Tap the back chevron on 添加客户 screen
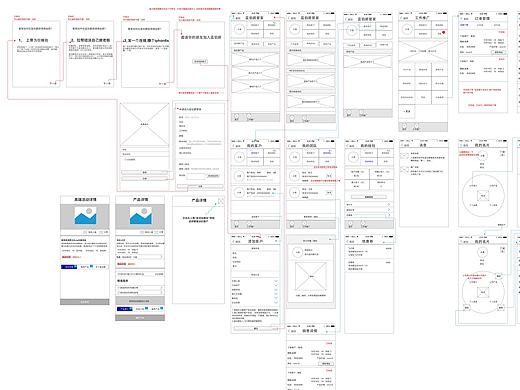The width and height of the screenshot is (520, 390). click(x=233, y=241)
